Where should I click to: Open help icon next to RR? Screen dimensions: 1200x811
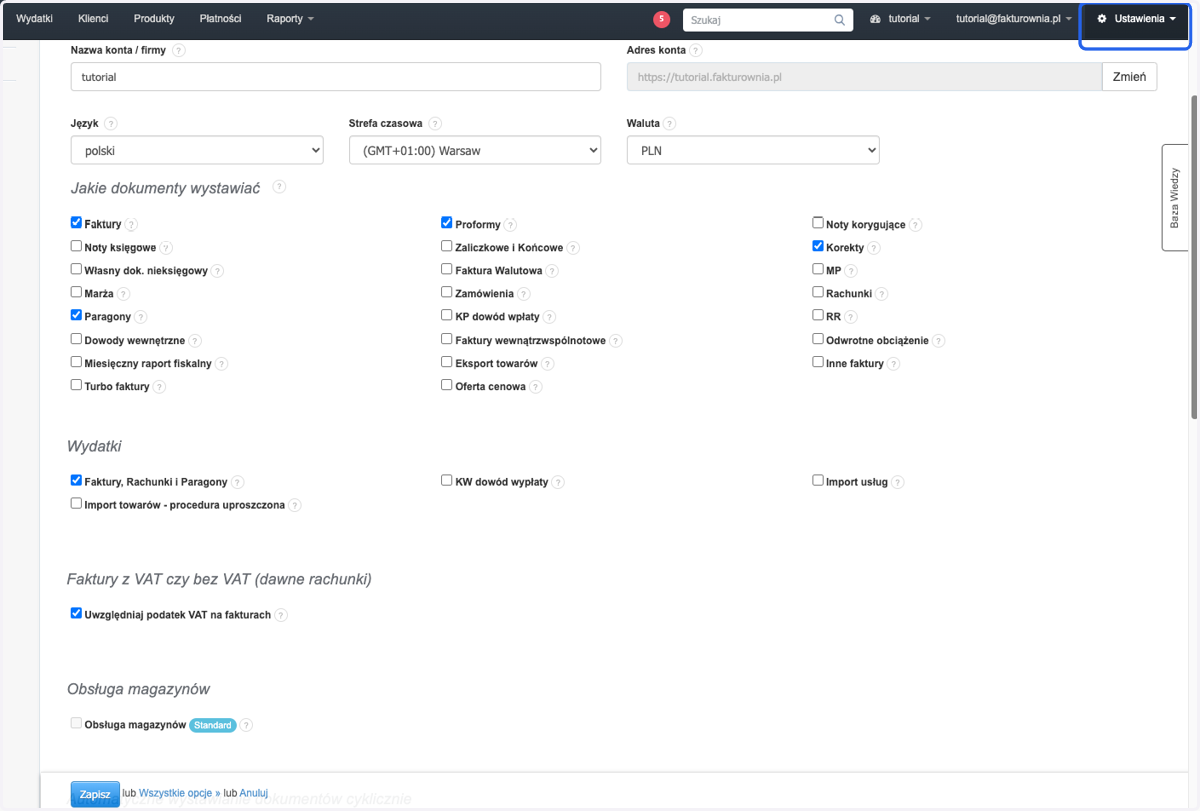click(851, 317)
